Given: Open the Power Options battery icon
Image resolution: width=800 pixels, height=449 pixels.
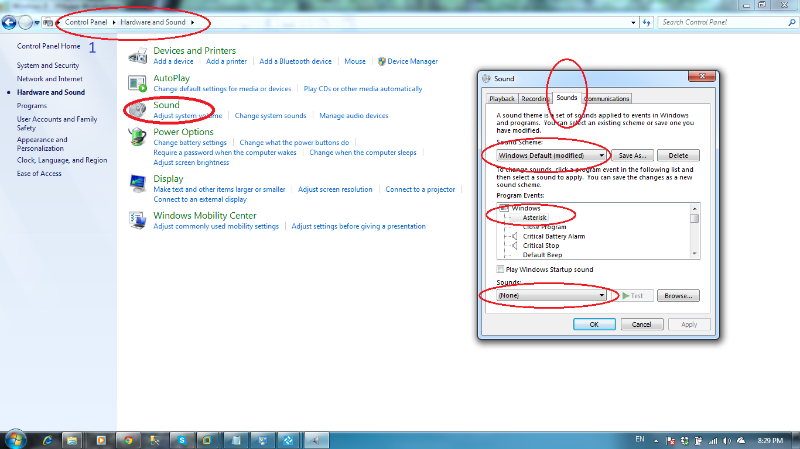Looking at the screenshot, I should [x=138, y=137].
